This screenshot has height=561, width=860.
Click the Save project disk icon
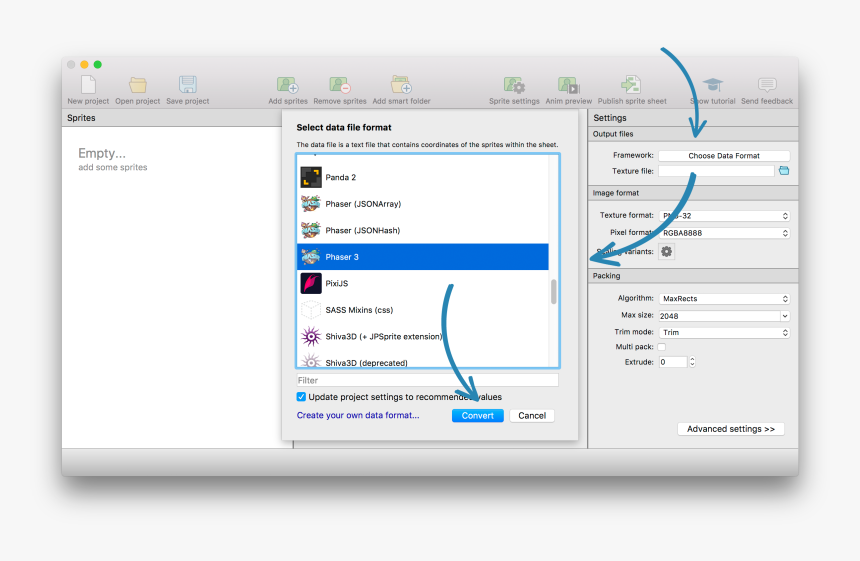[x=188, y=84]
